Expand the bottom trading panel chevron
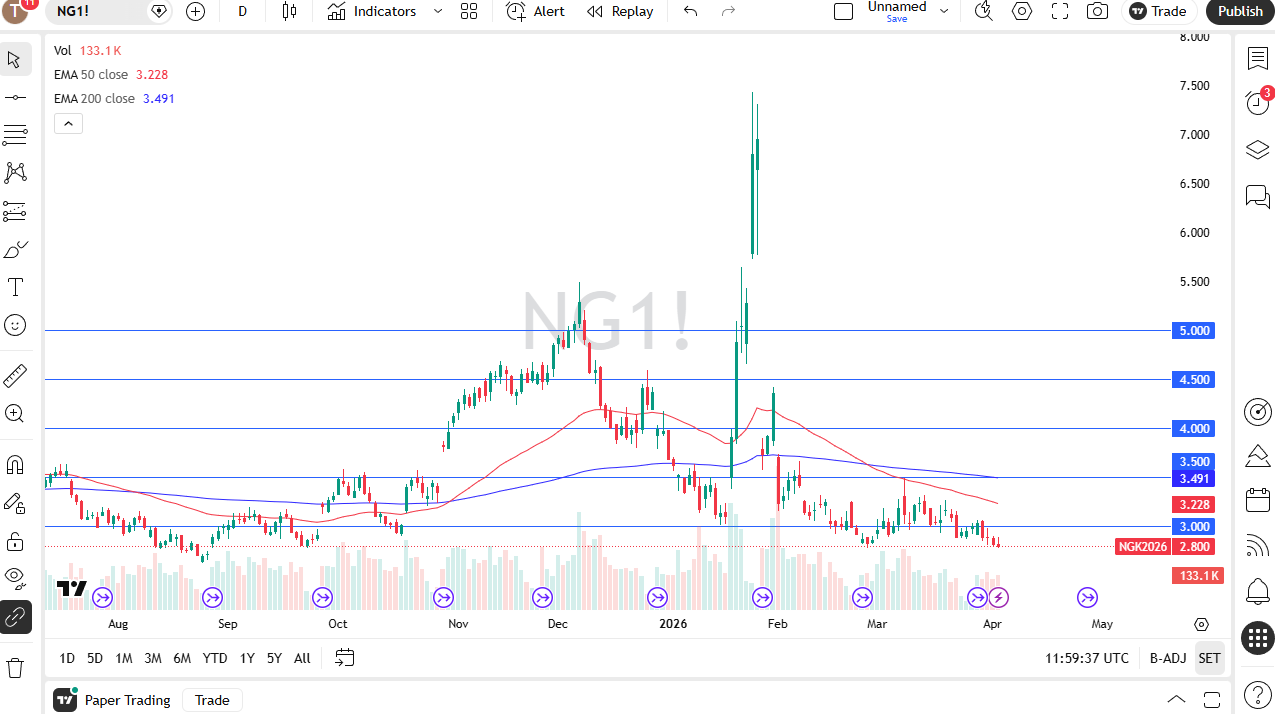This screenshot has height=714, width=1275. pos(1177,700)
